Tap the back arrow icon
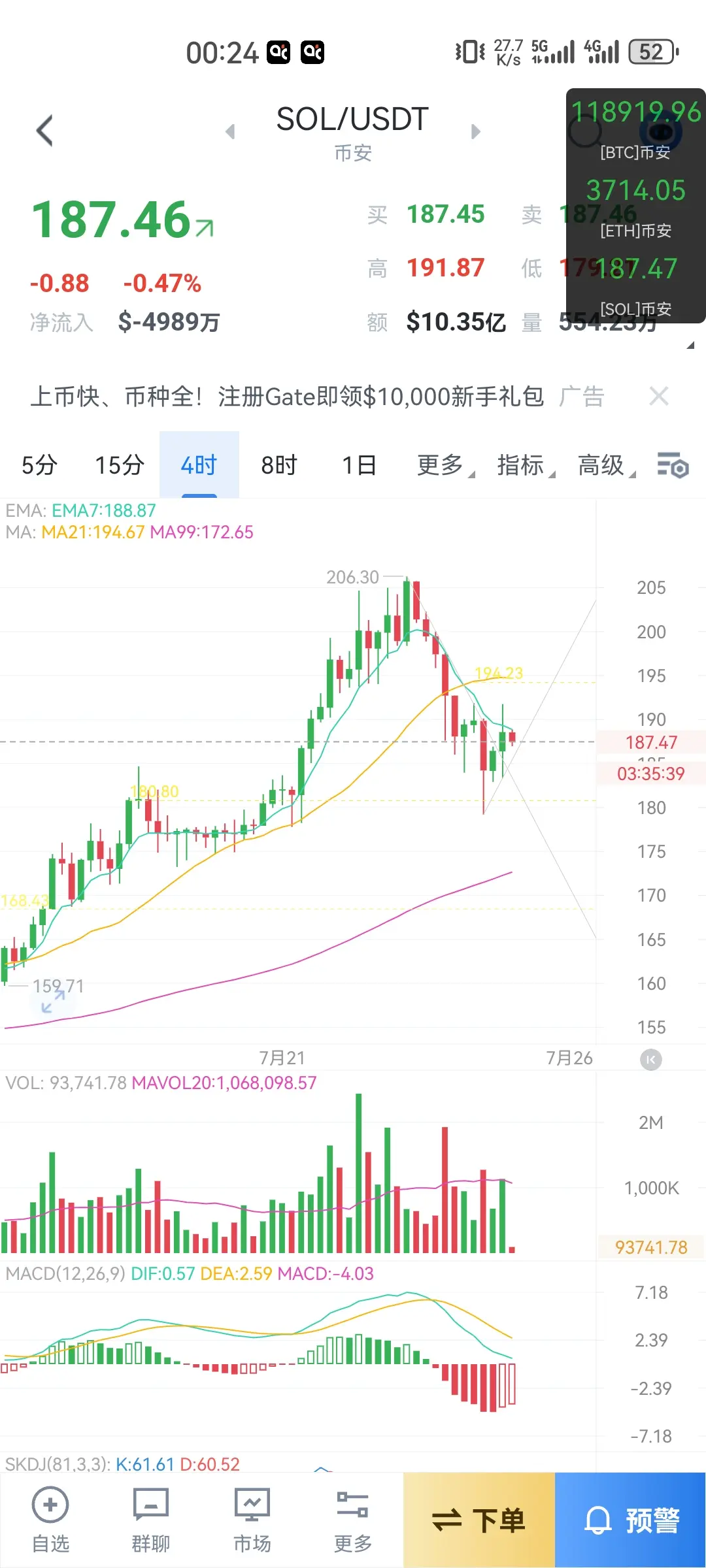This screenshot has height=1568, width=706. [x=44, y=131]
